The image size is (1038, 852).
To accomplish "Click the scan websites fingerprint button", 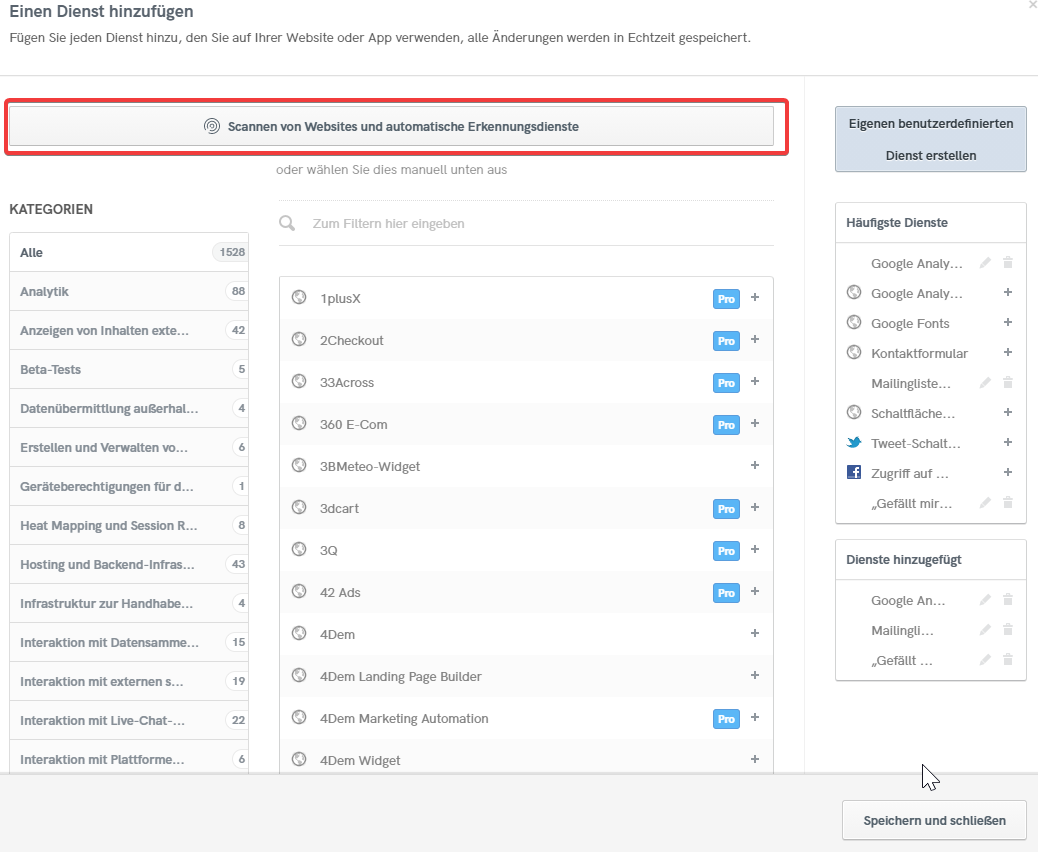I will 391,127.
